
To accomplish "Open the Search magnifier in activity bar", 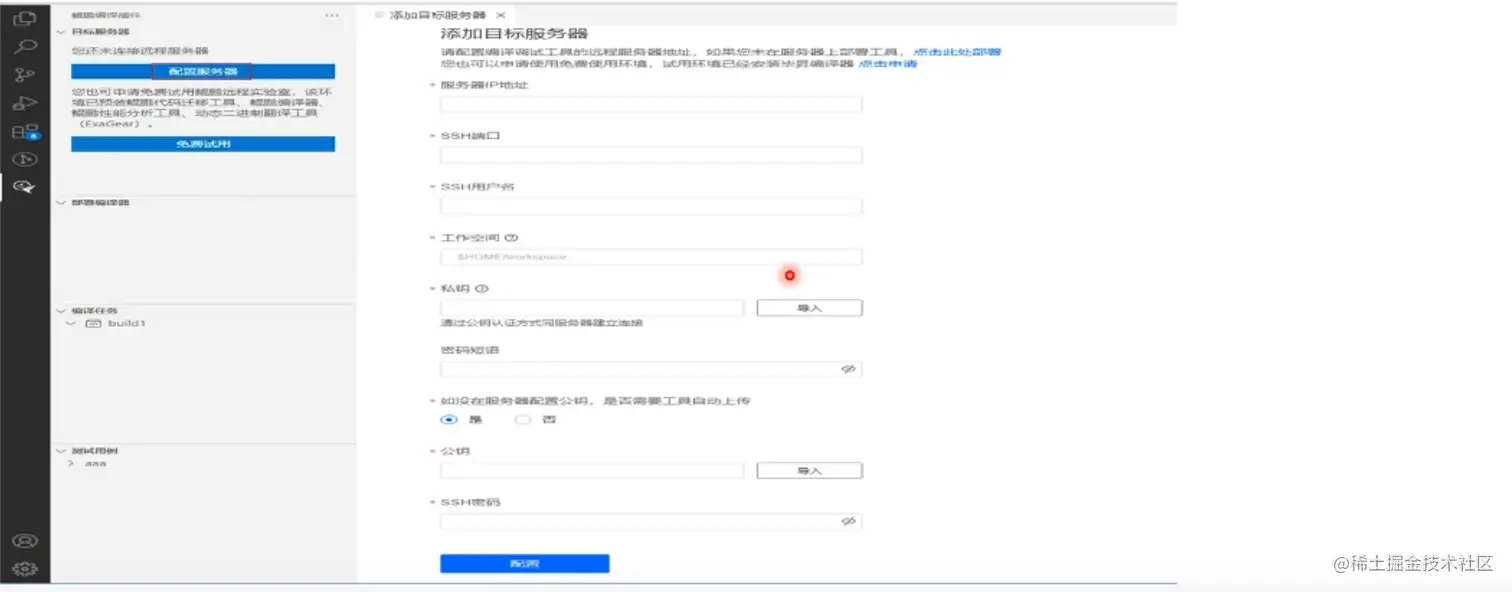I will click(x=24, y=46).
